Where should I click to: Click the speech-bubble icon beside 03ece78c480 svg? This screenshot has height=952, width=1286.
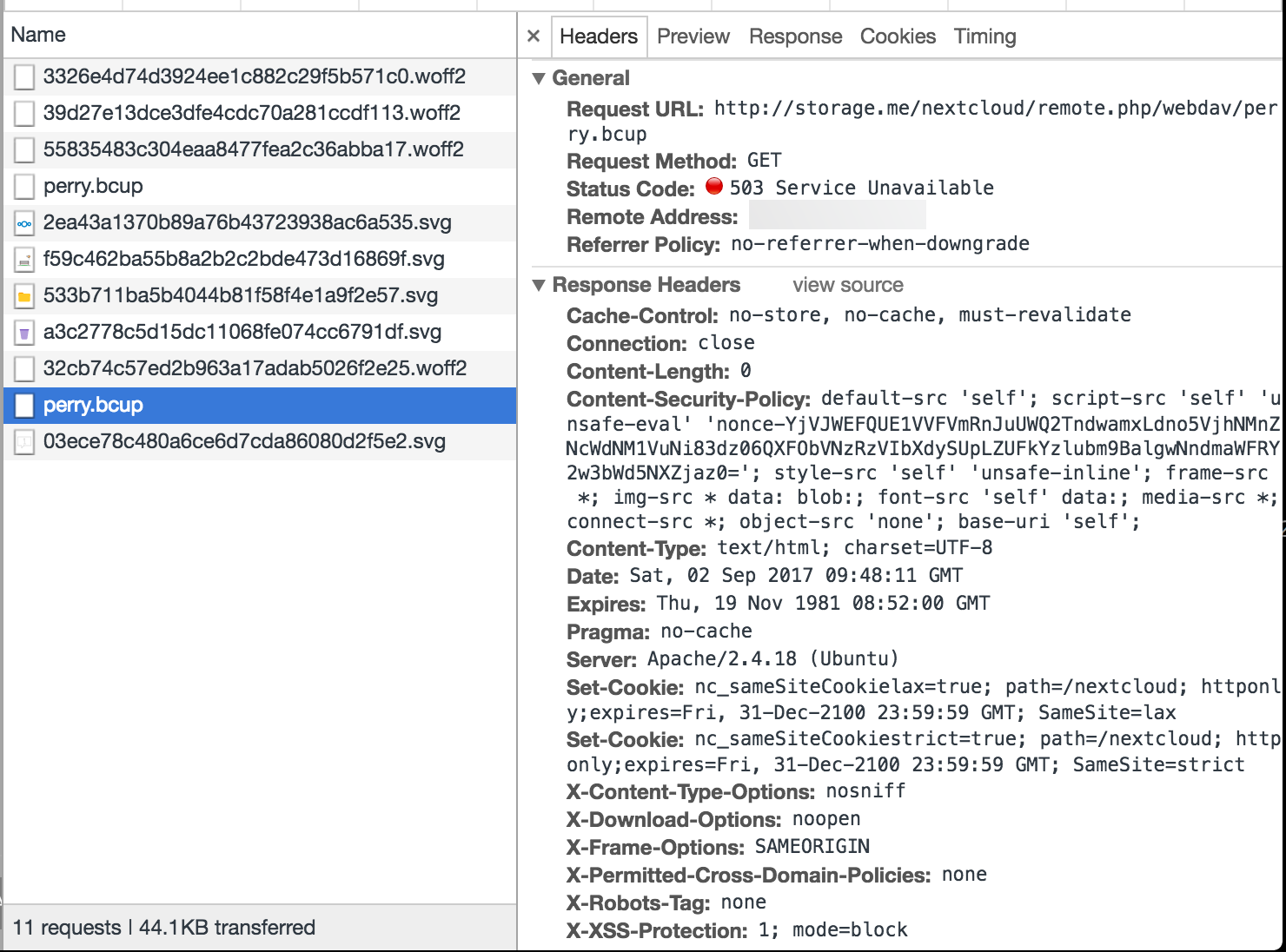tap(23, 441)
